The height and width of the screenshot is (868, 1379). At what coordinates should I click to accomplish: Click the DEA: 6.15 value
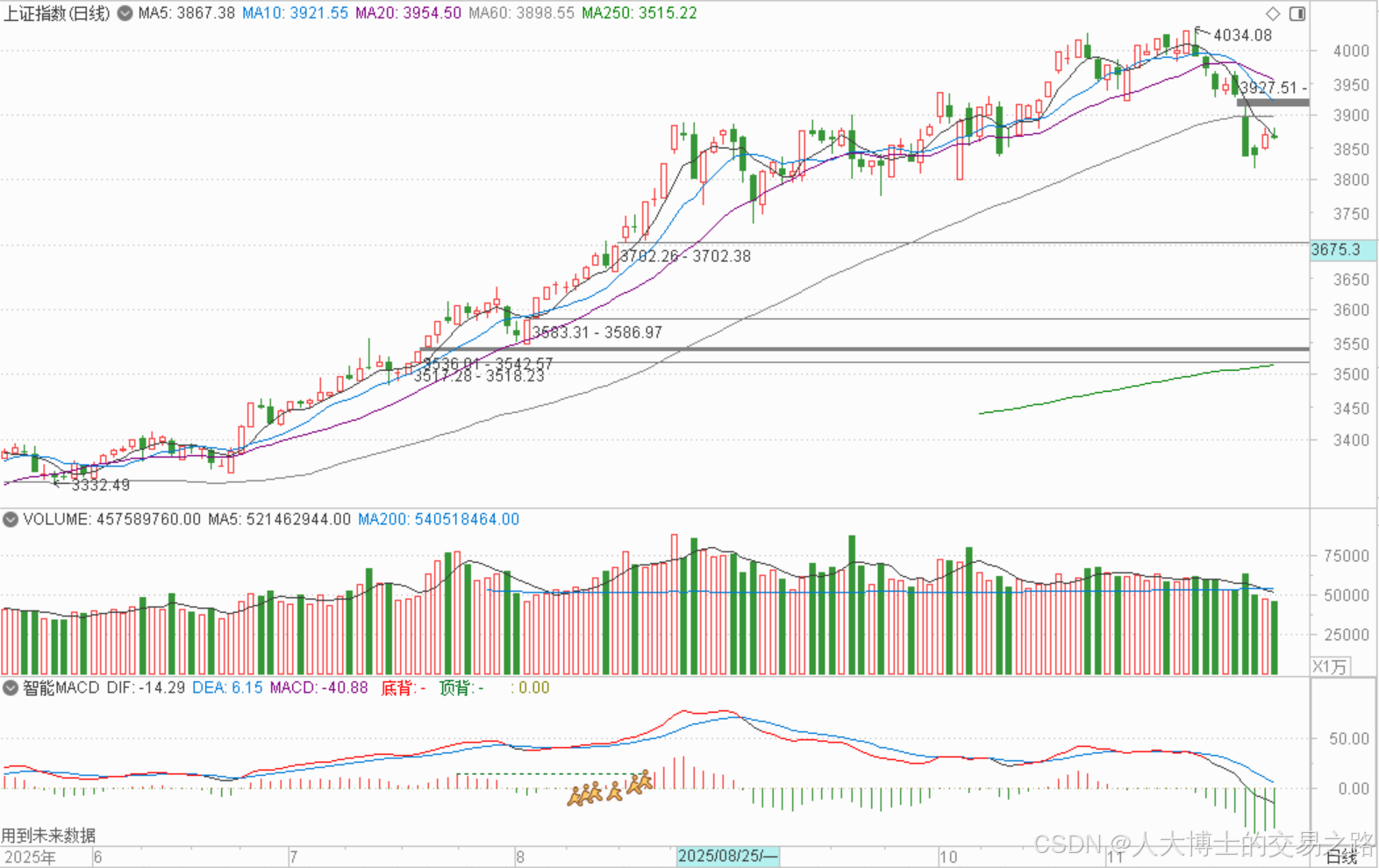pos(227,688)
